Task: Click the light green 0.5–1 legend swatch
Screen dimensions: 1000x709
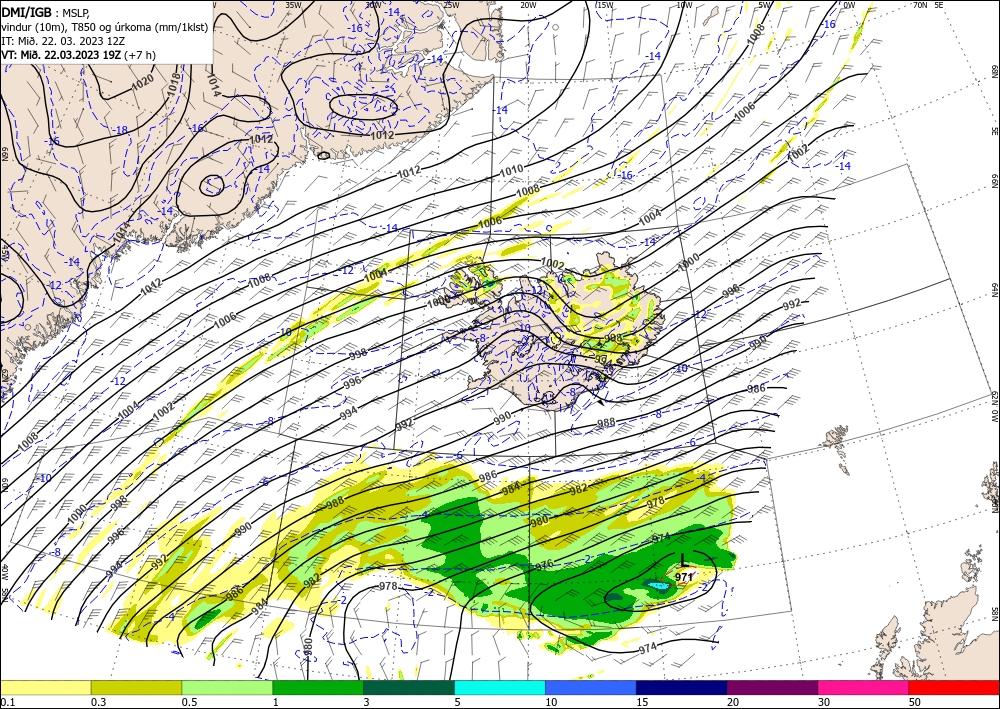Action: point(227,687)
